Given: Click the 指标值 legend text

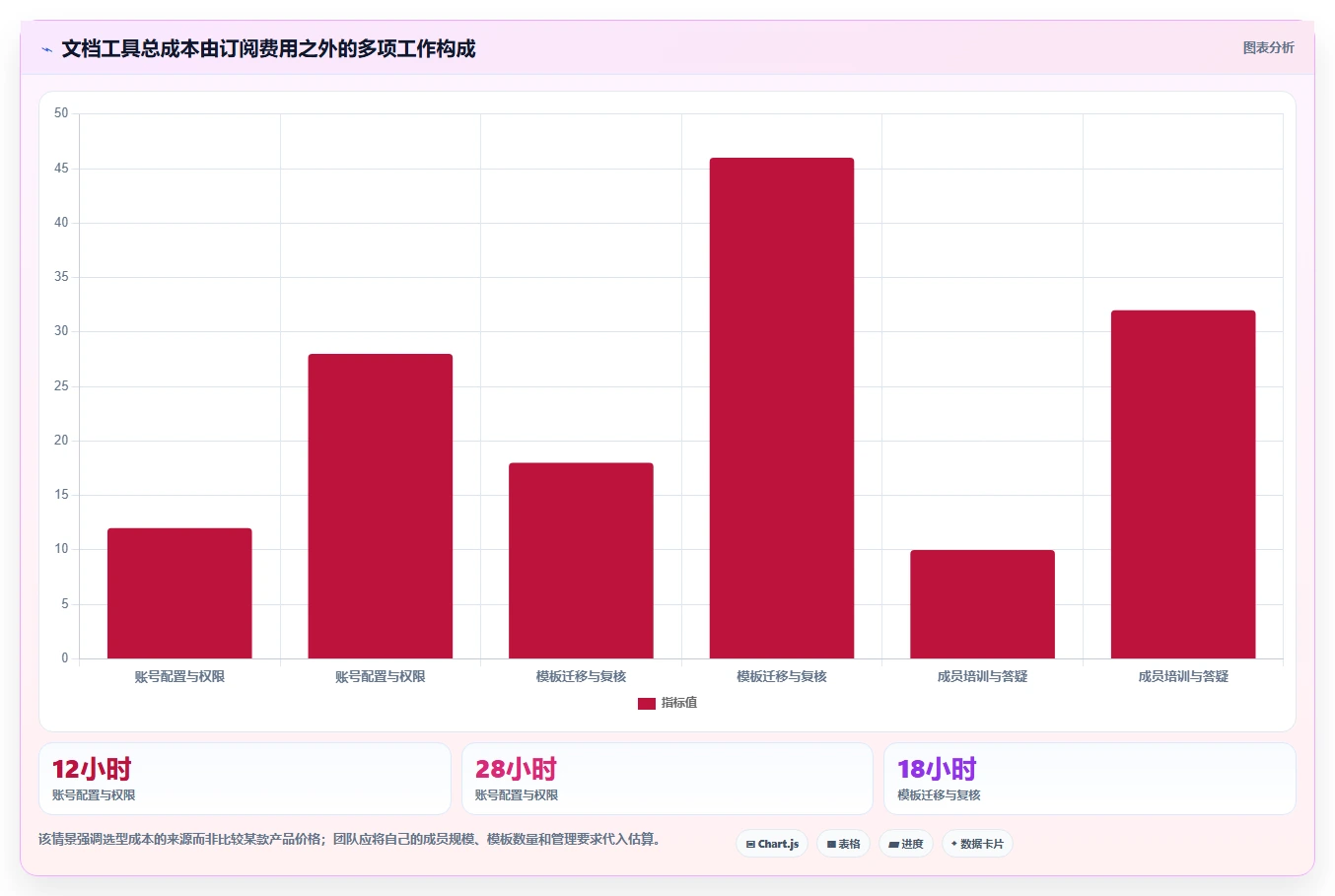Looking at the screenshot, I should coord(679,703).
